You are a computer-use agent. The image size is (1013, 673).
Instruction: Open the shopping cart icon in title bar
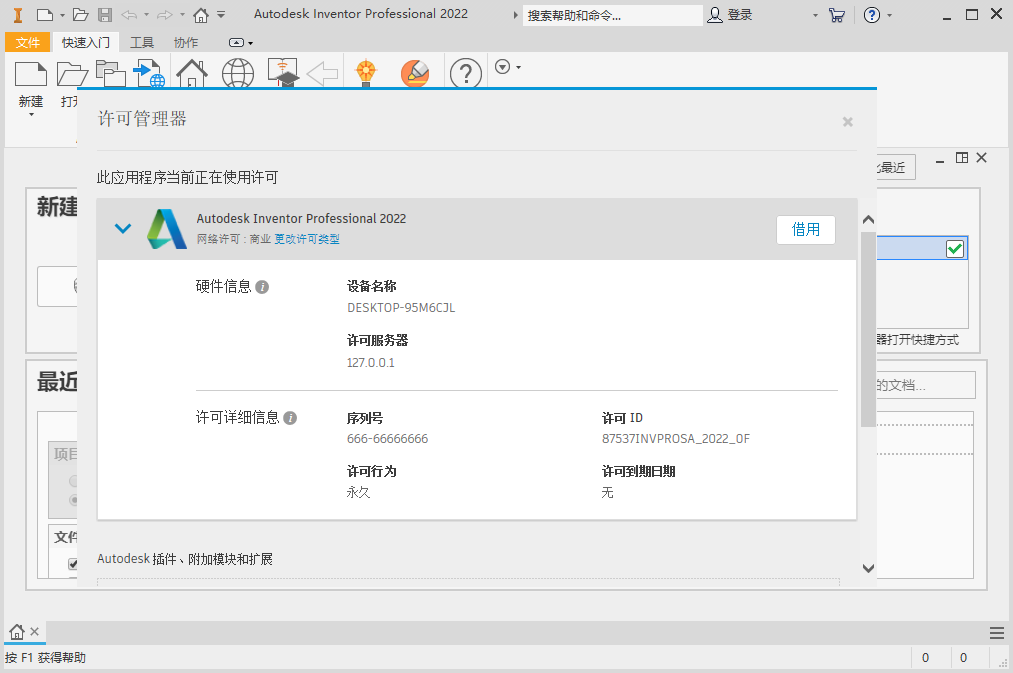pyautogui.click(x=838, y=15)
